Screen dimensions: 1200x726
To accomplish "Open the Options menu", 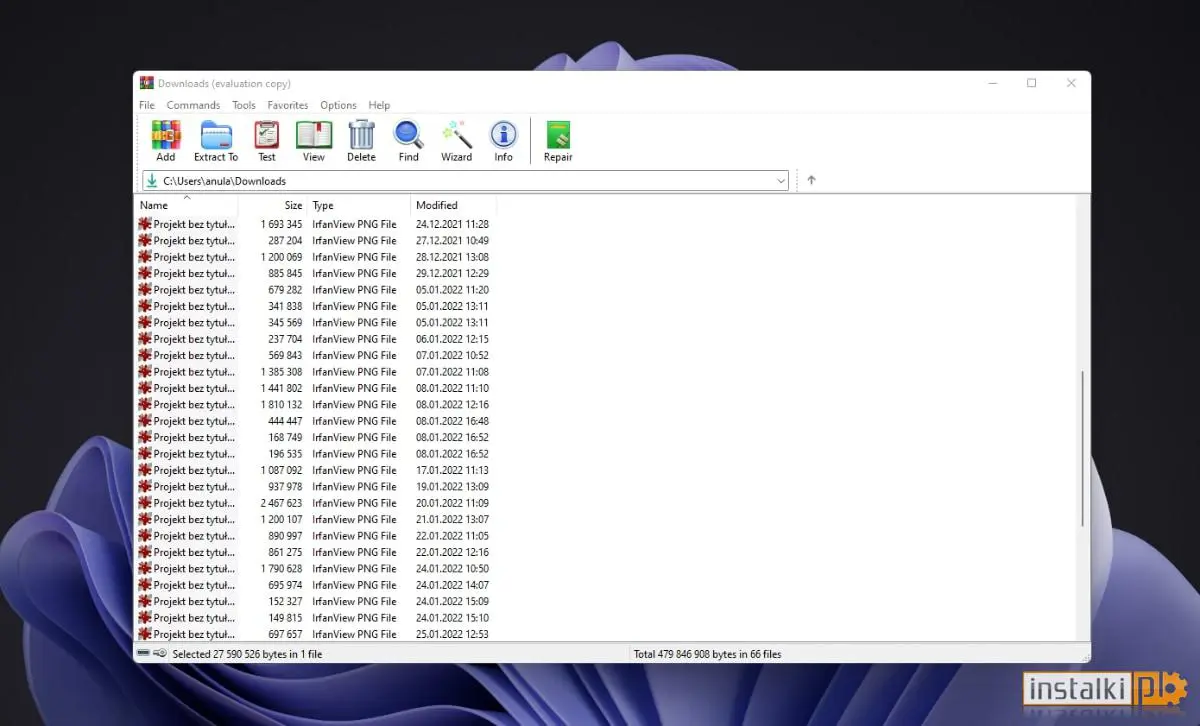I will click(338, 105).
